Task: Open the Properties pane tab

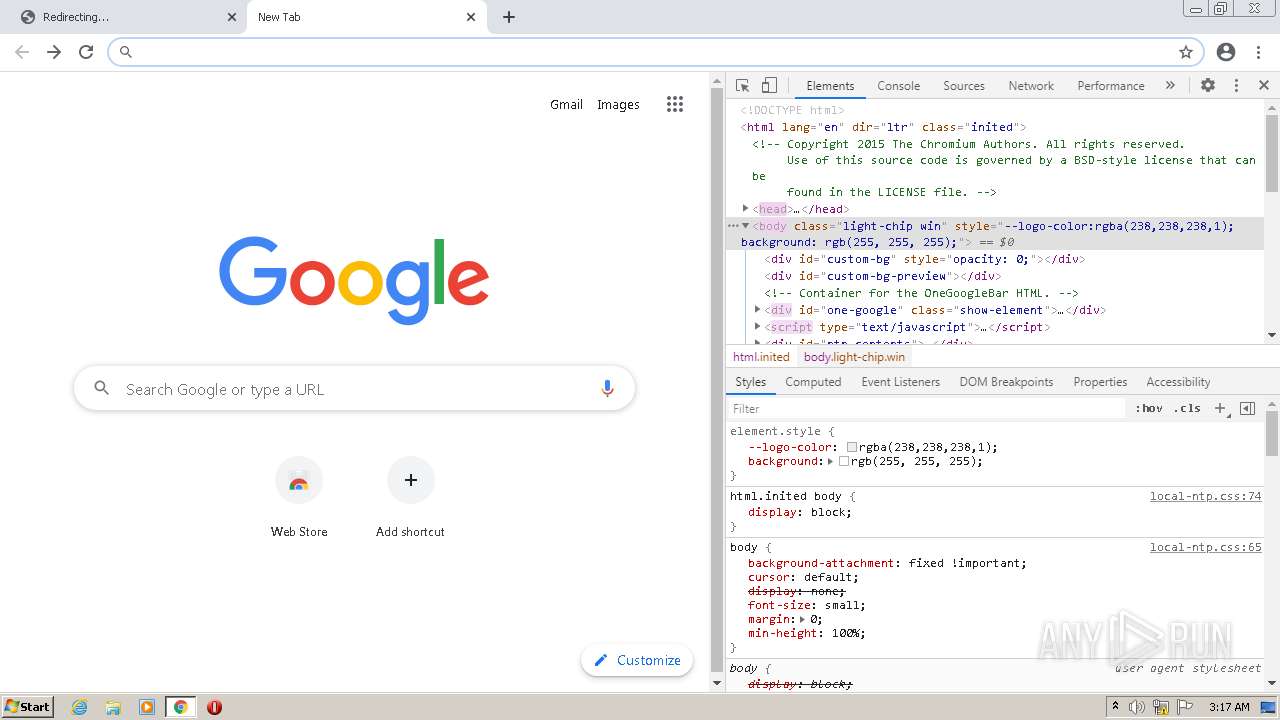Action: (1100, 382)
